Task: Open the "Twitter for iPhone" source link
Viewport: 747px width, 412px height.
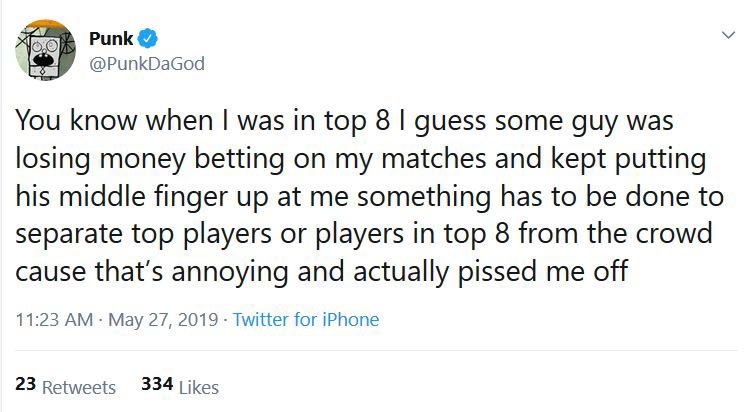Action: (306, 320)
